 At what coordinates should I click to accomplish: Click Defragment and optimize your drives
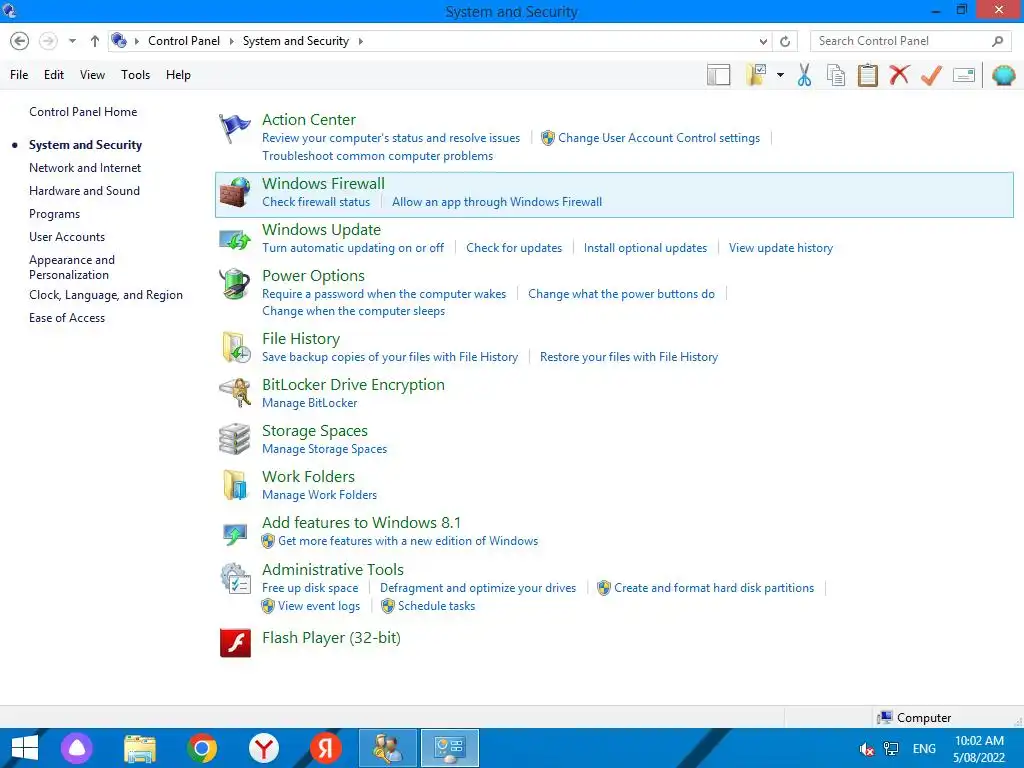478,588
